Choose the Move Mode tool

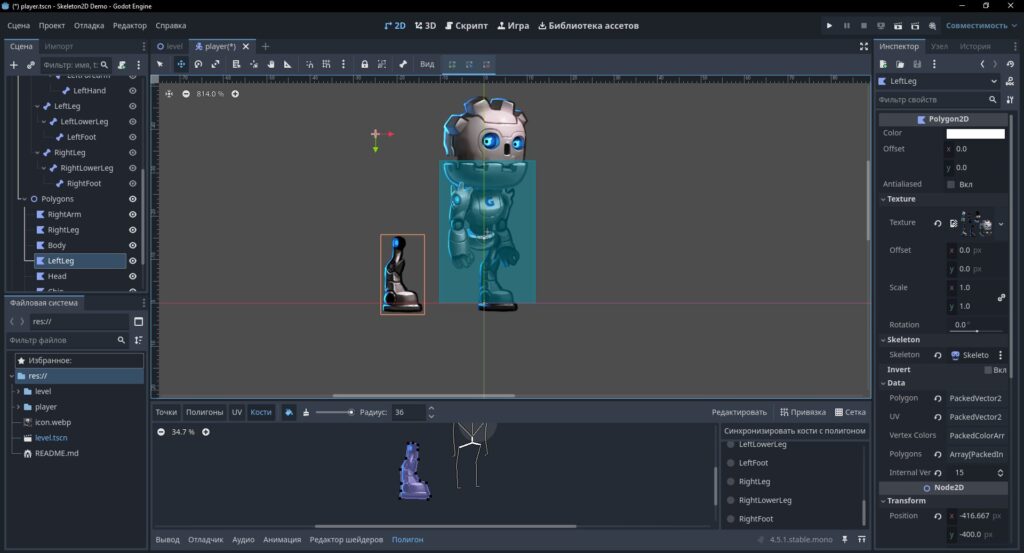181,64
